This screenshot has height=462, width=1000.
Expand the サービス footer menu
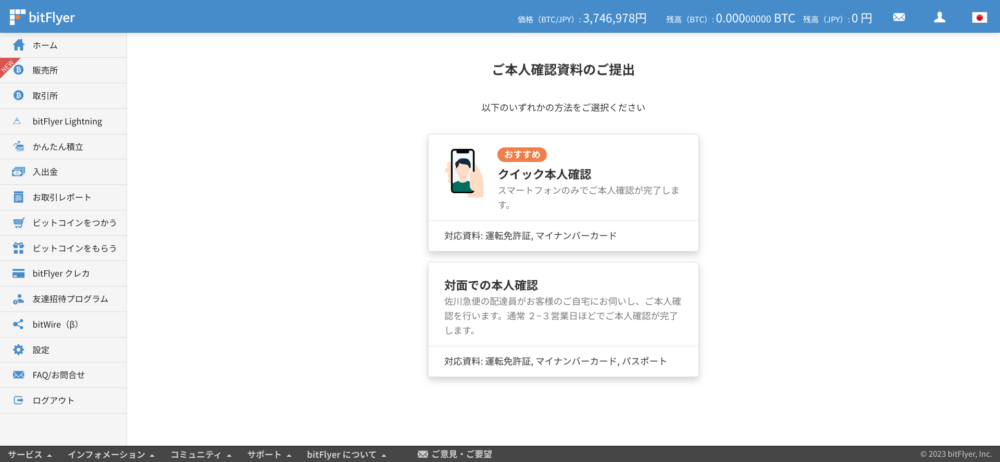(x=30, y=454)
